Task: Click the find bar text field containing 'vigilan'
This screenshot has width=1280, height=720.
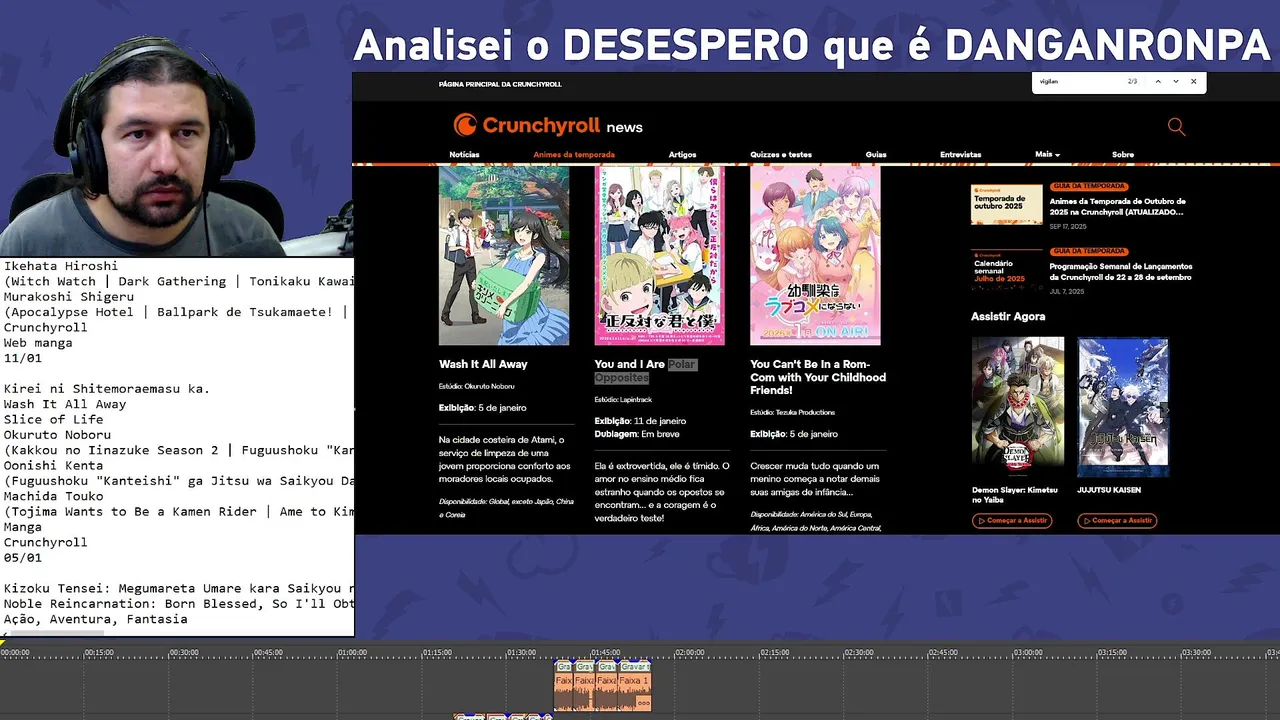Action: click(x=1078, y=81)
